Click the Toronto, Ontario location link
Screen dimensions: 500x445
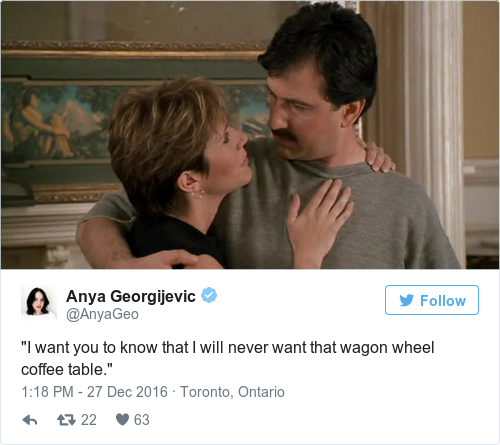(x=232, y=392)
